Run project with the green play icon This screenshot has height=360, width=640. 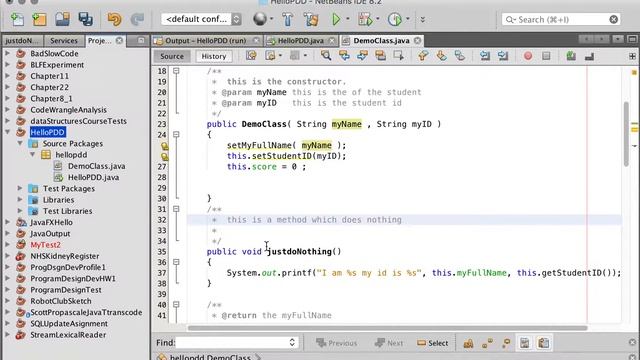point(336,19)
